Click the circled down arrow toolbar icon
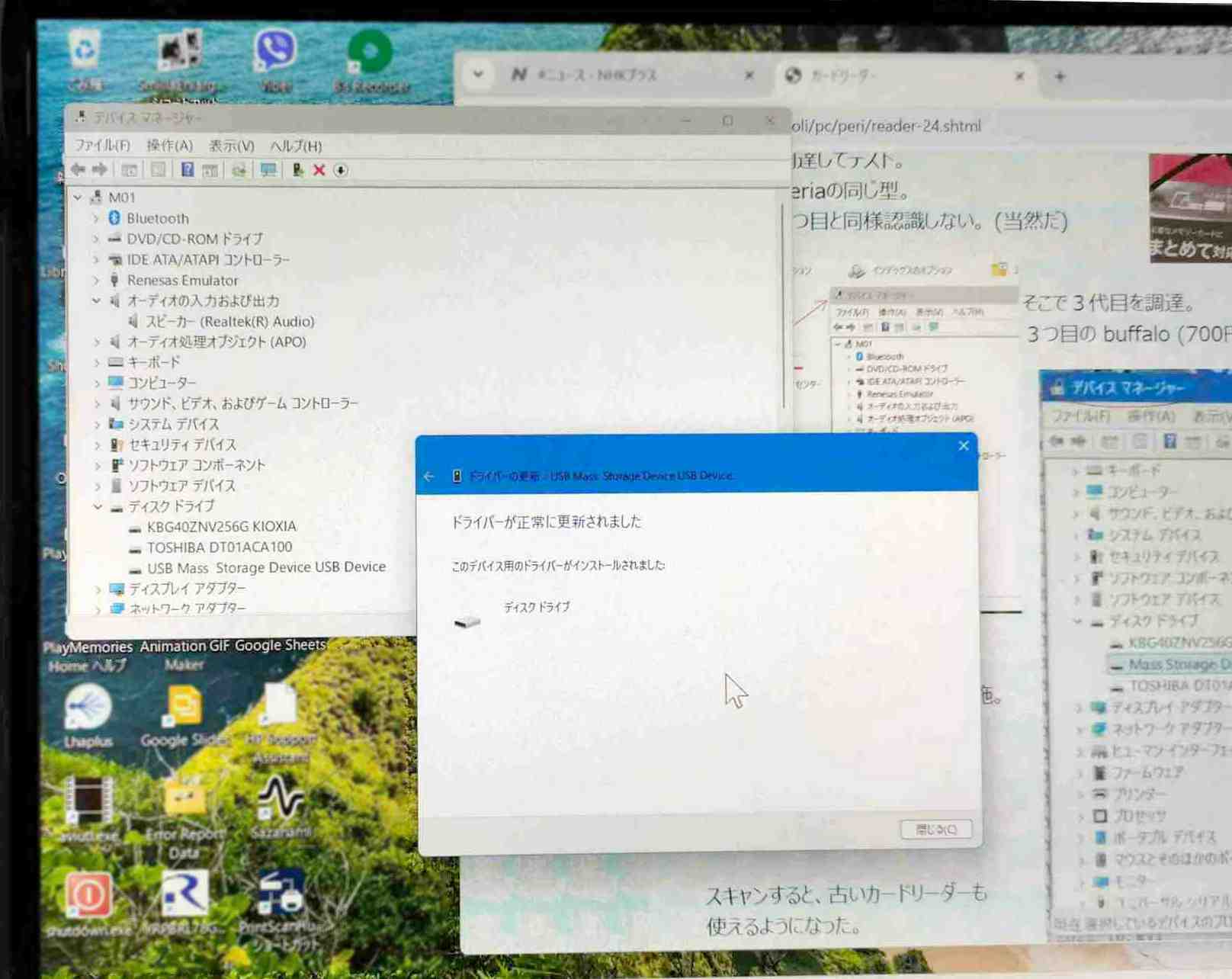Screen dimensions: 1232x979 click(341, 170)
